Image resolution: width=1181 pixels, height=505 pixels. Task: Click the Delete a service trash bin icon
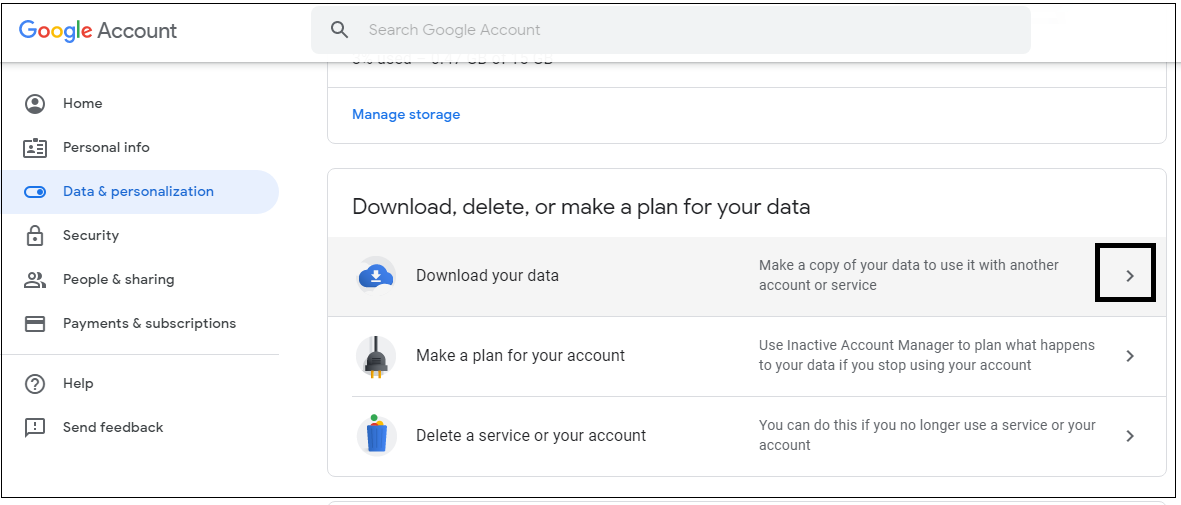click(376, 435)
